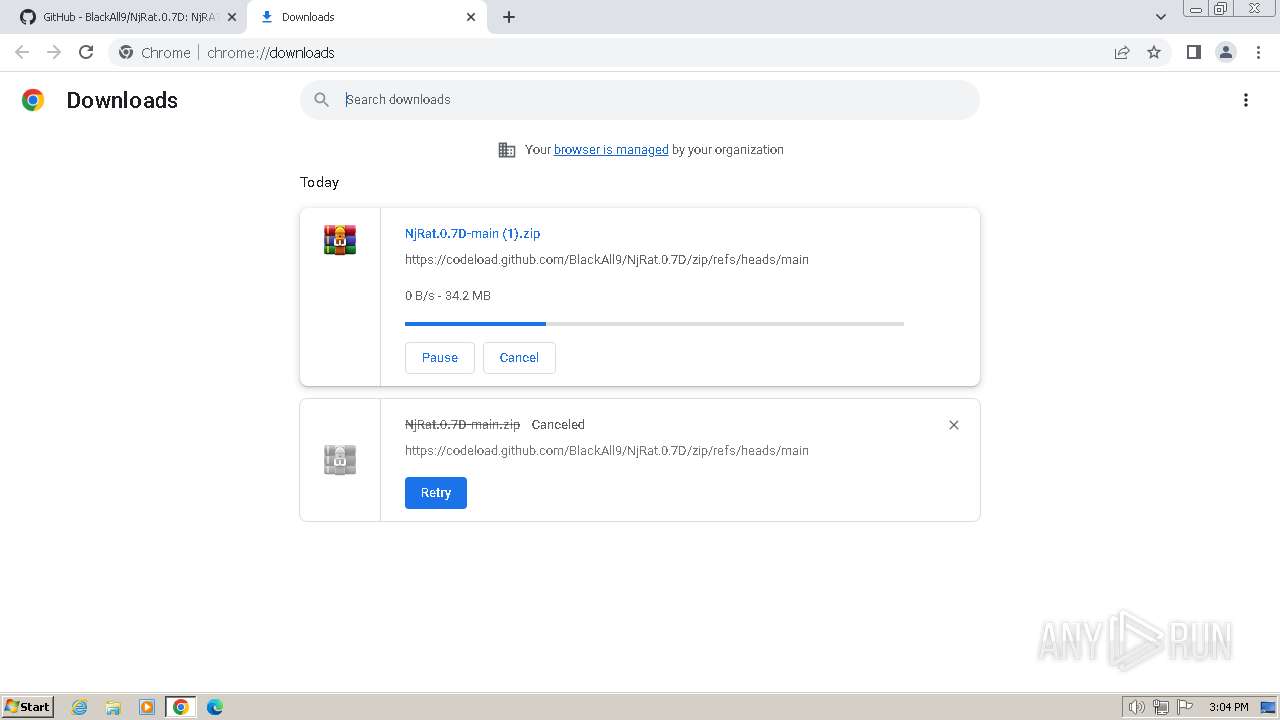
Task: Go forward with the forward arrow
Action: click(x=54, y=52)
